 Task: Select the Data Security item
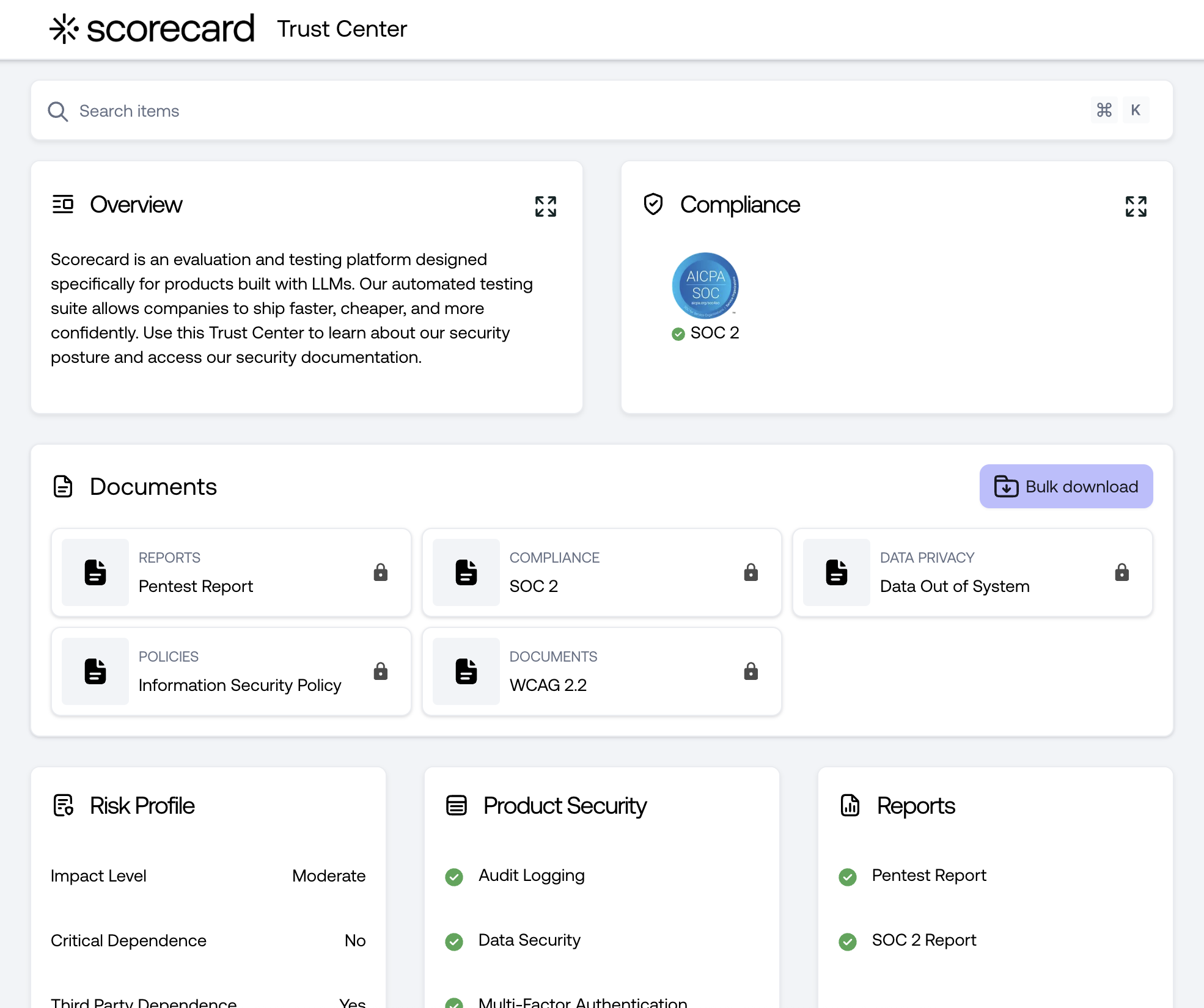(x=529, y=940)
